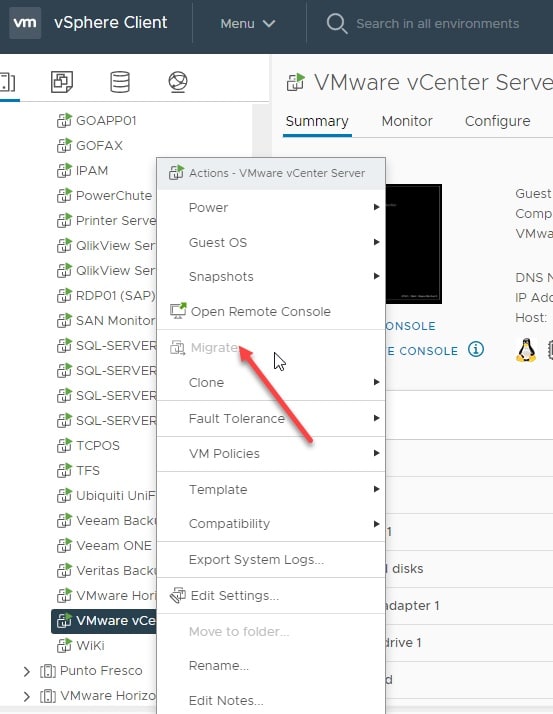The height and width of the screenshot is (714, 553).
Task: Choose Open Remote Console menu entry
Action: pos(271,311)
